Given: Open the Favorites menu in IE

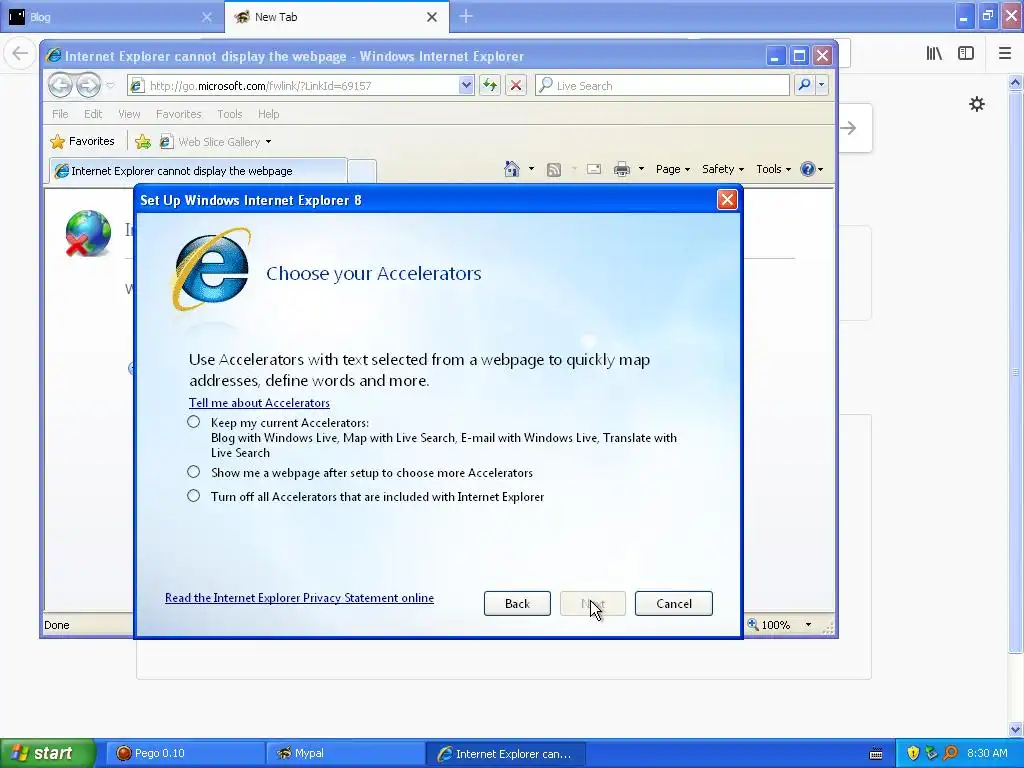Looking at the screenshot, I should pos(178,114).
